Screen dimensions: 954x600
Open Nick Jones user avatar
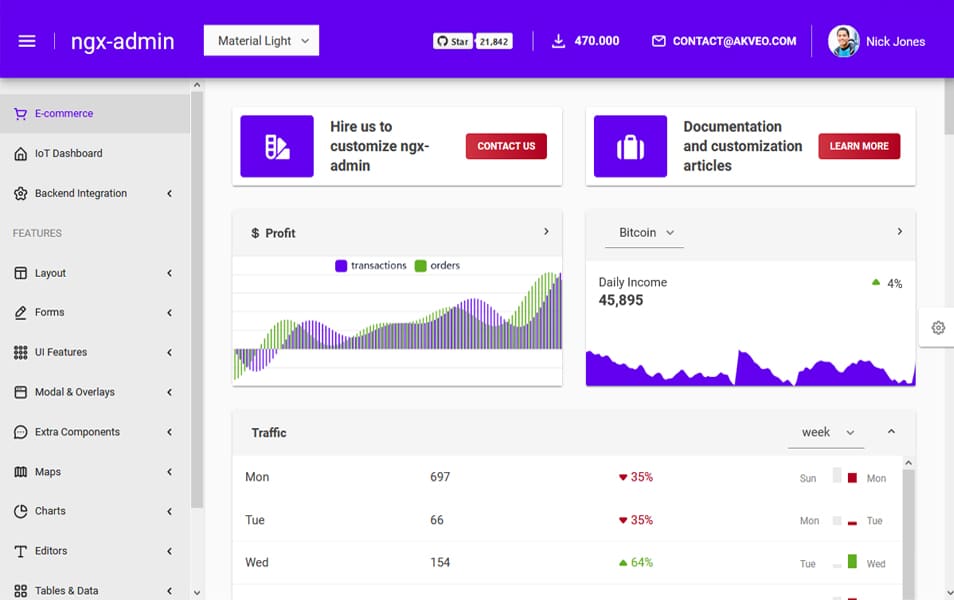click(843, 41)
